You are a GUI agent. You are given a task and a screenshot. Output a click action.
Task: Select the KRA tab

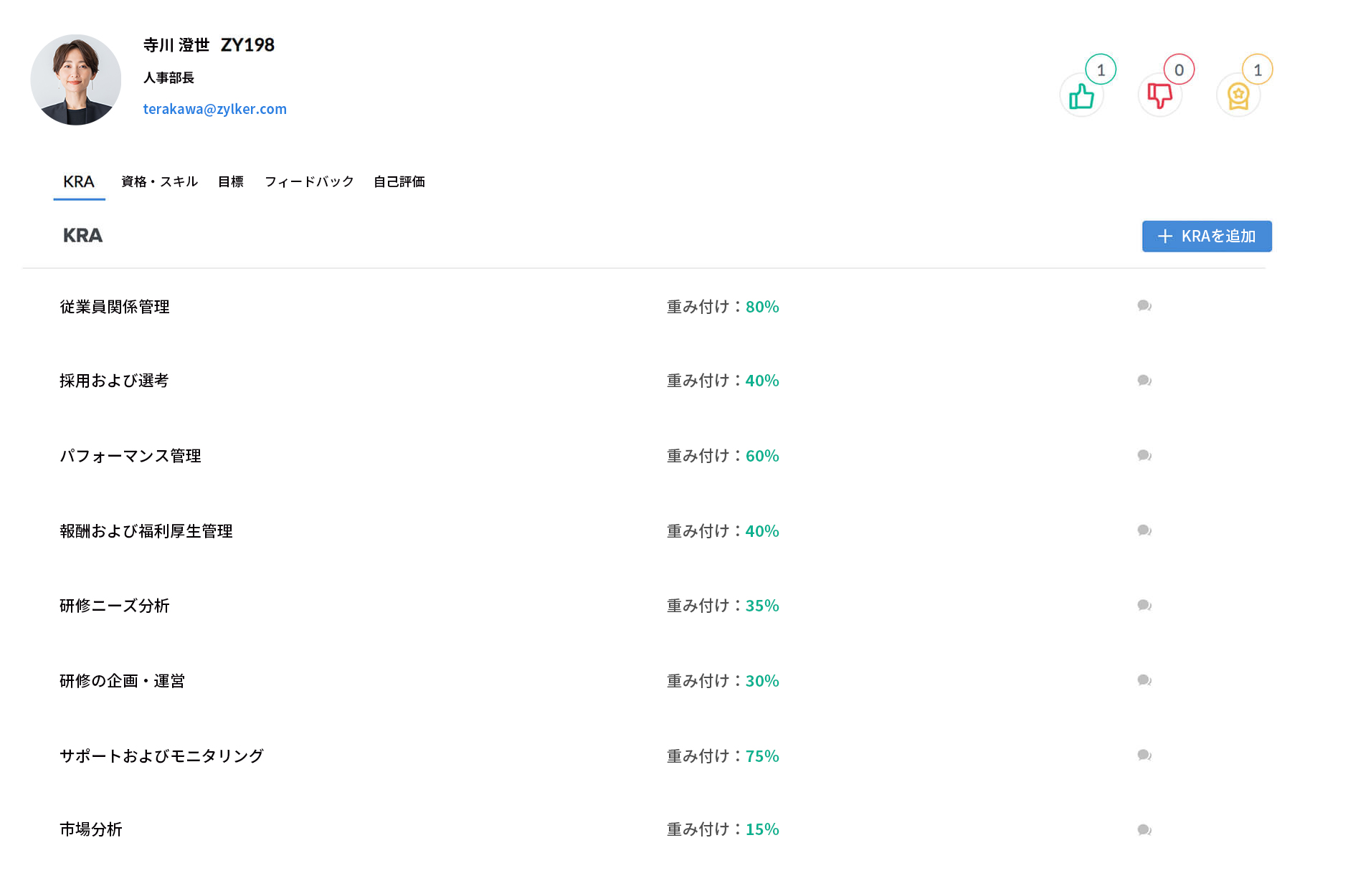coord(78,181)
